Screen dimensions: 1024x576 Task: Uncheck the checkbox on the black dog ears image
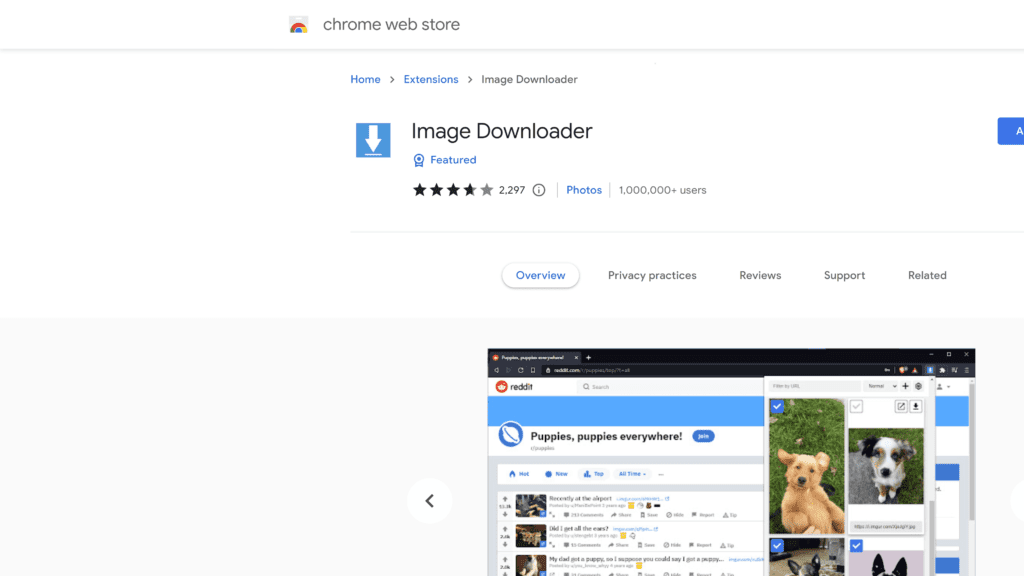pyautogui.click(x=856, y=545)
